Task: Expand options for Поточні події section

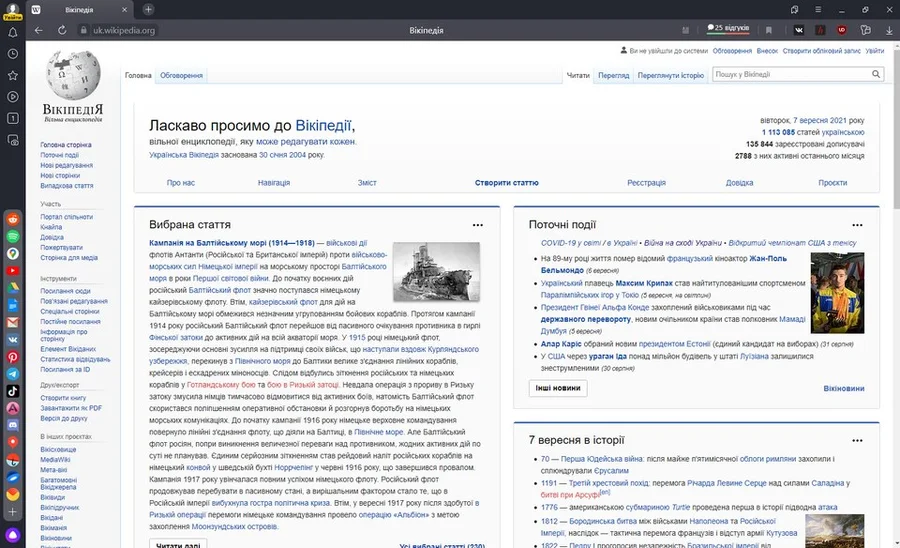Action: pos(857,225)
